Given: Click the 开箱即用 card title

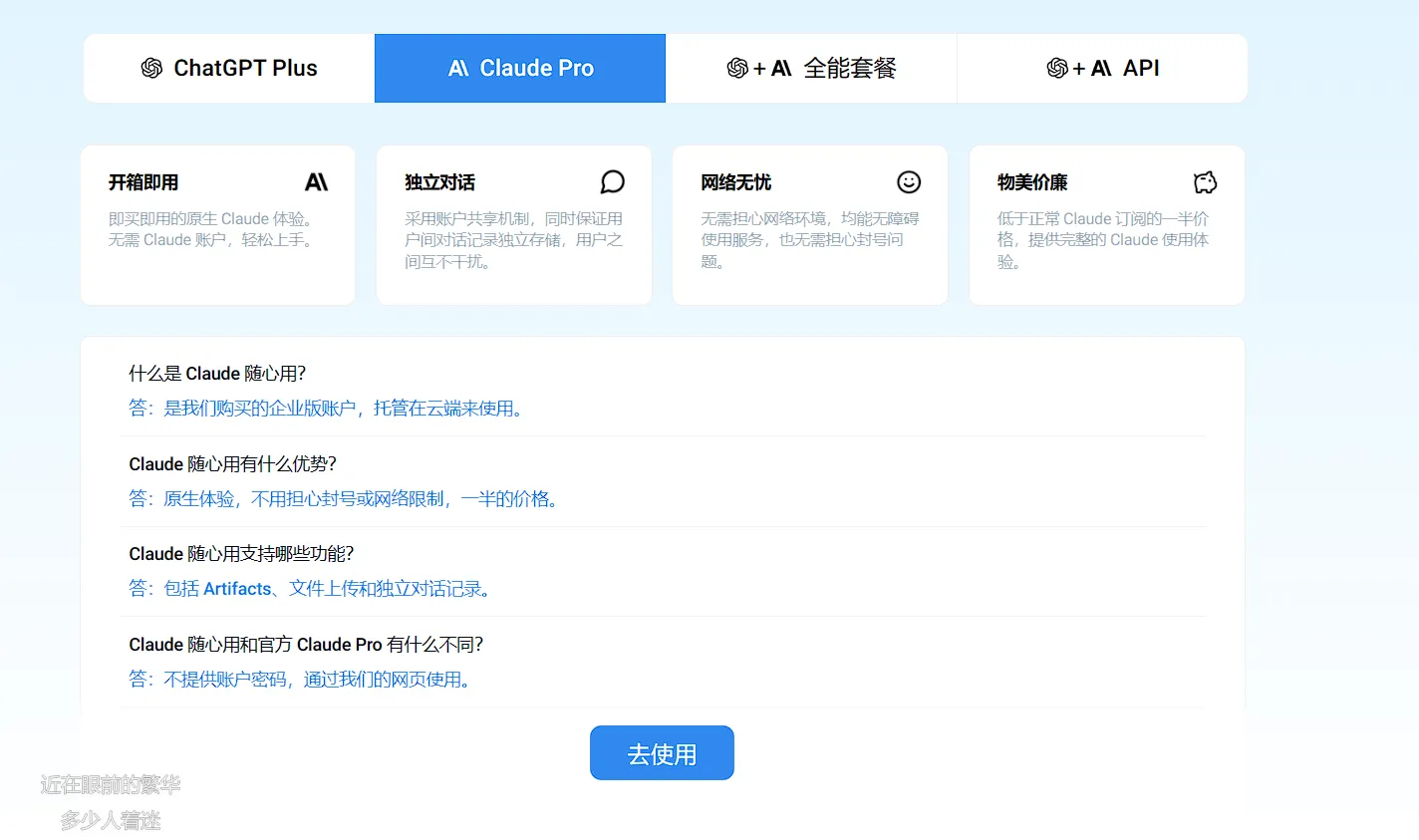Looking at the screenshot, I should click(143, 182).
